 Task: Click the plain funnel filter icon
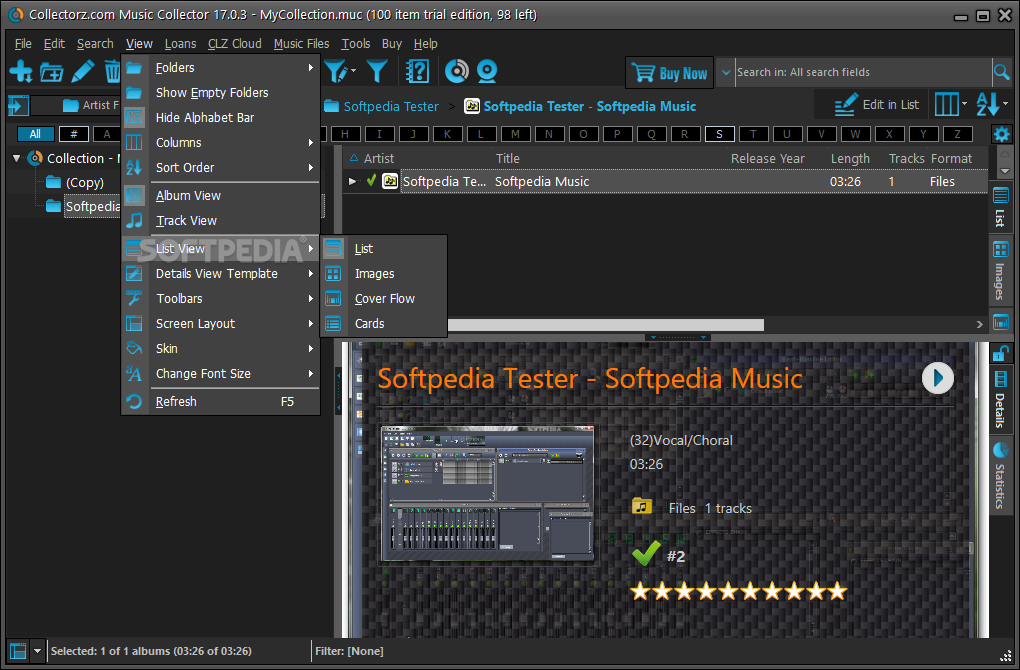pyautogui.click(x=377, y=71)
